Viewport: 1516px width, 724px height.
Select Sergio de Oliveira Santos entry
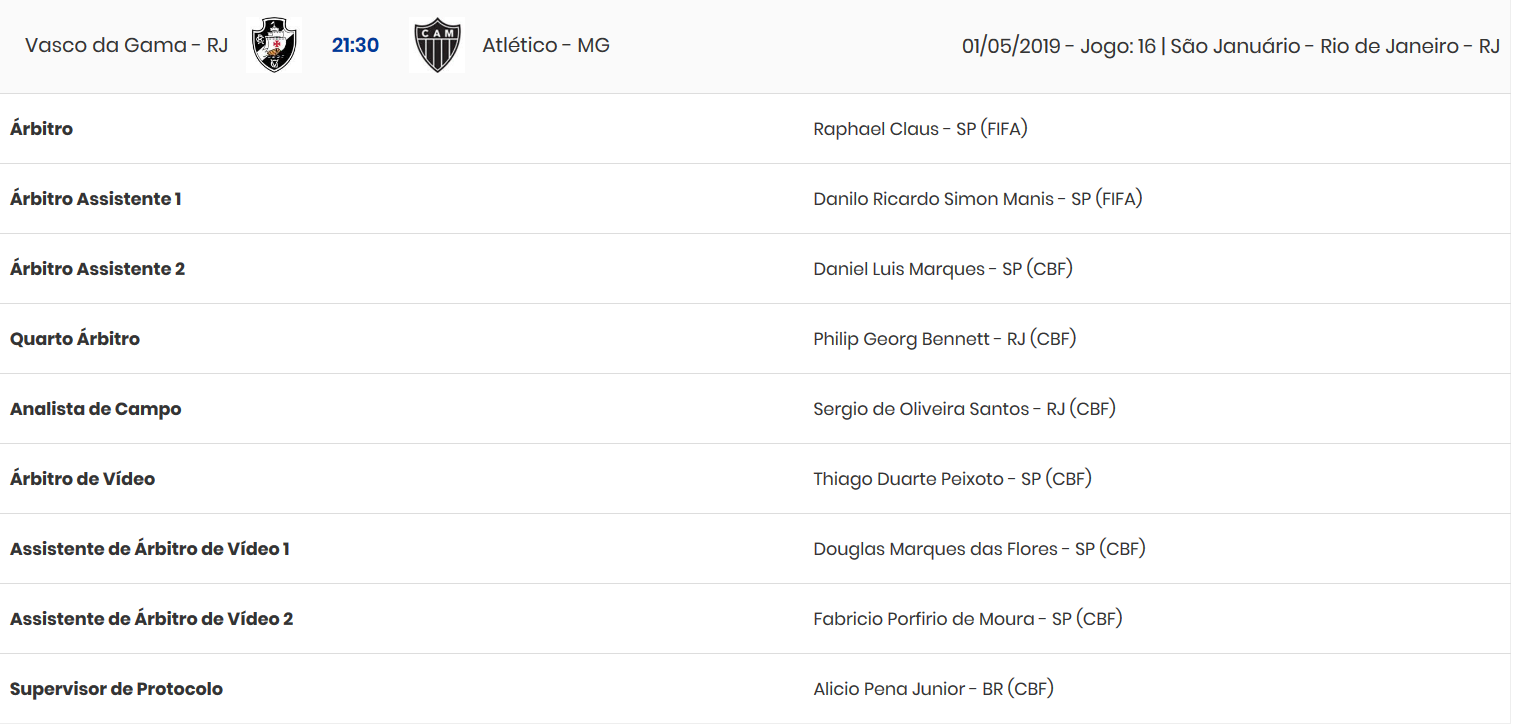tap(964, 409)
